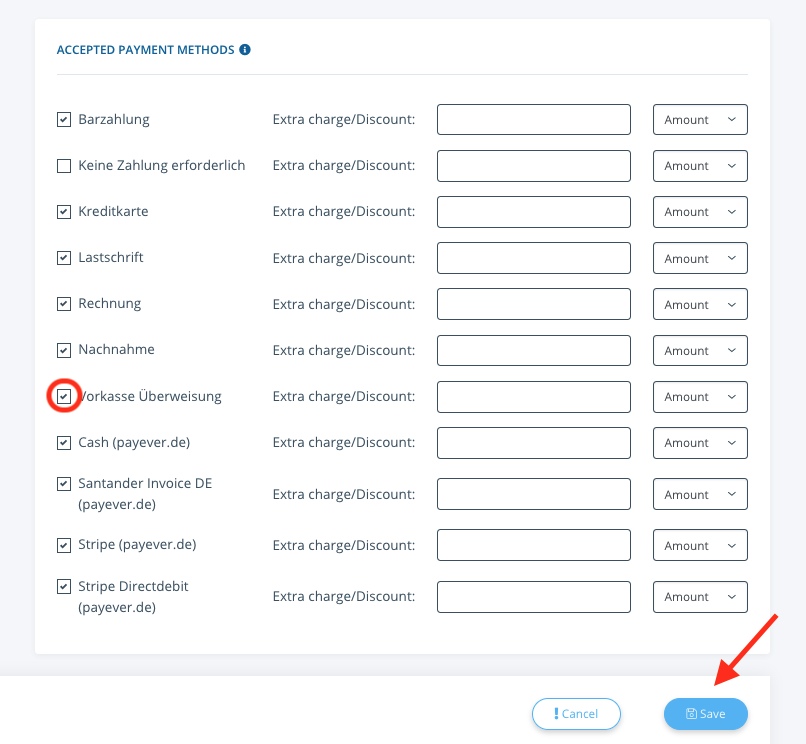
Task: Expand the Amount dropdown for Rechnung
Action: pyautogui.click(x=700, y=304)
